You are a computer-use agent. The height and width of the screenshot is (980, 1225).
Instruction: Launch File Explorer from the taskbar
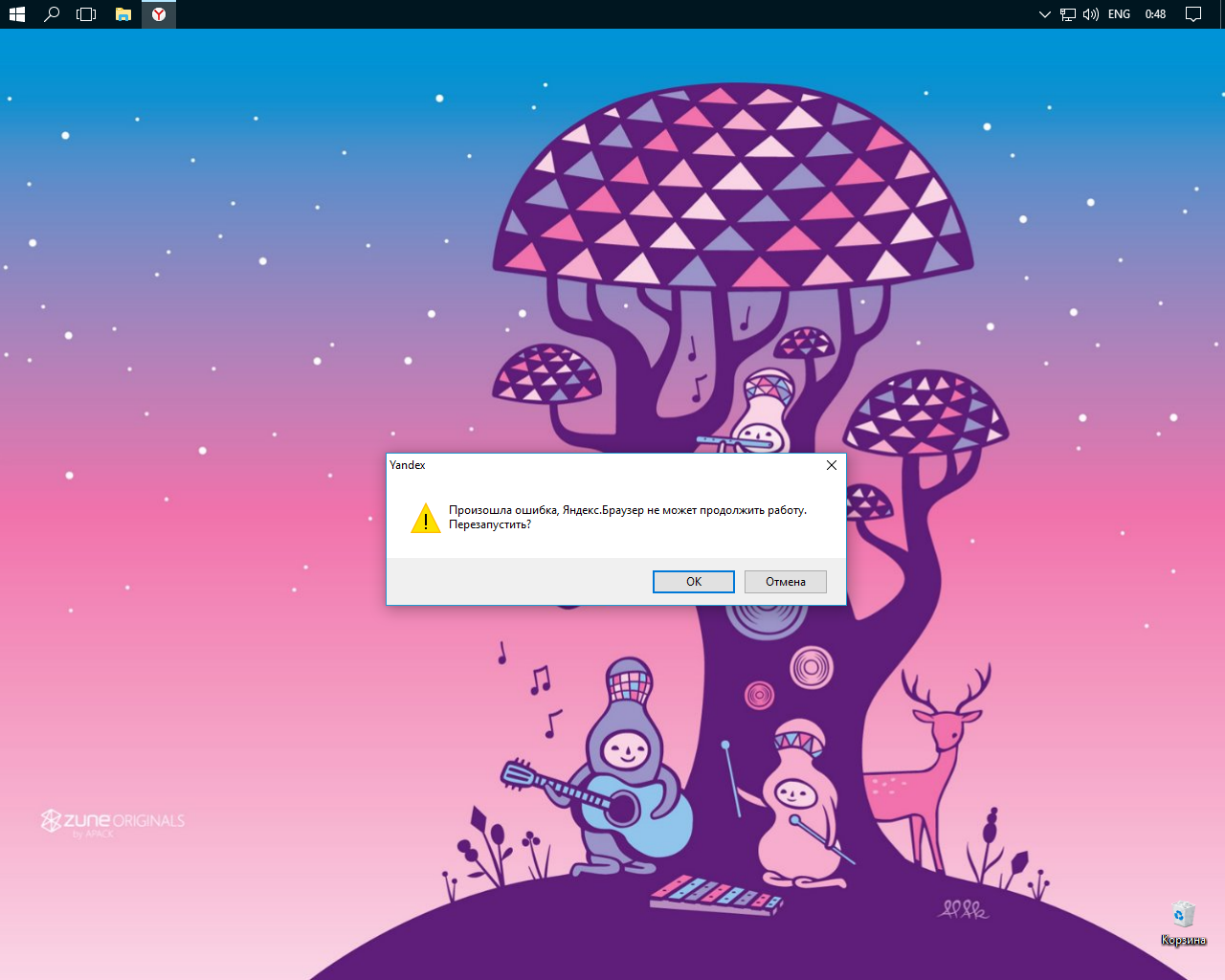[x=122, y=14]
